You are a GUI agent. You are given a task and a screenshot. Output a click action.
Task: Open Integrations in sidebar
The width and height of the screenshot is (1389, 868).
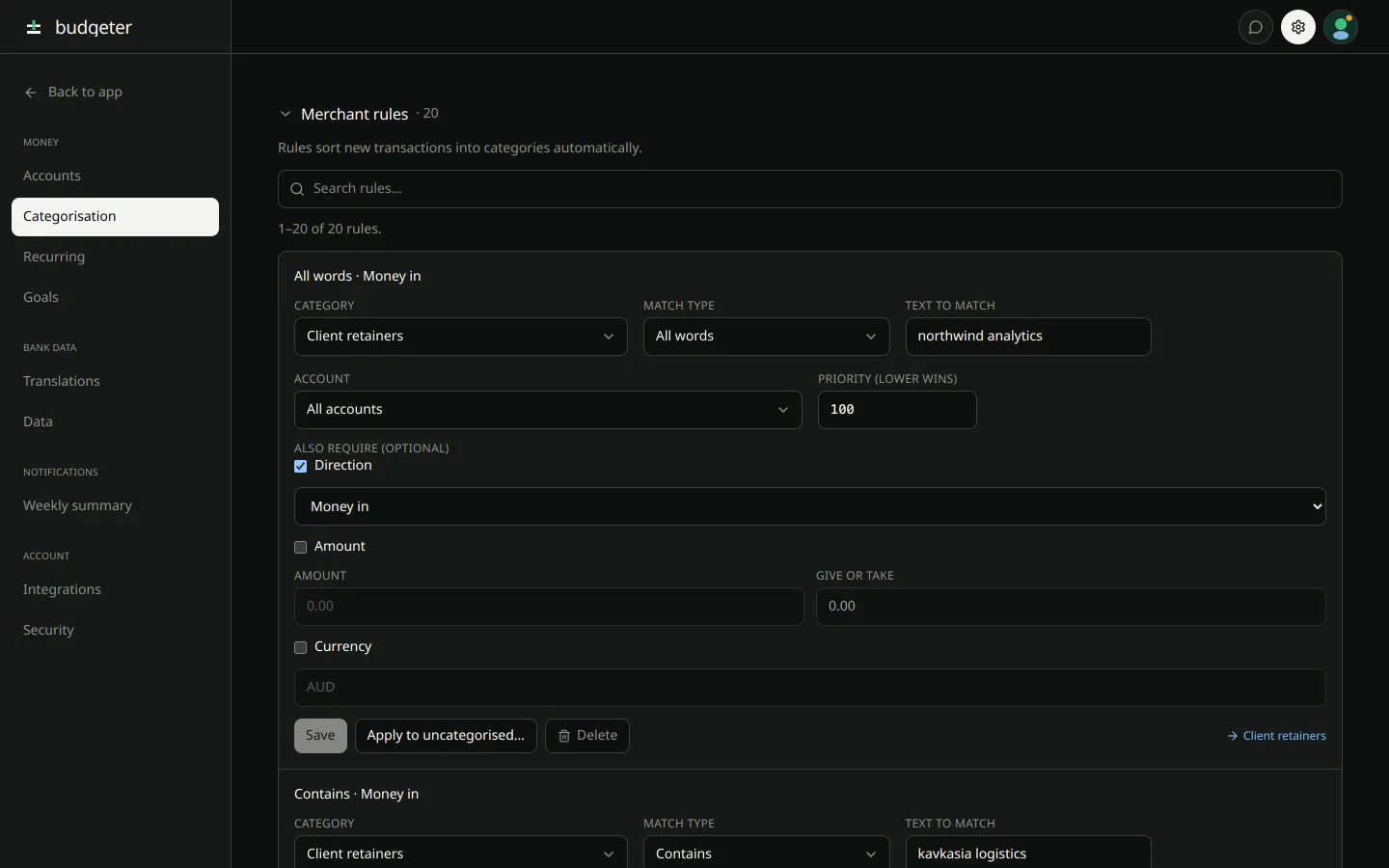click(x=115, y=589)
